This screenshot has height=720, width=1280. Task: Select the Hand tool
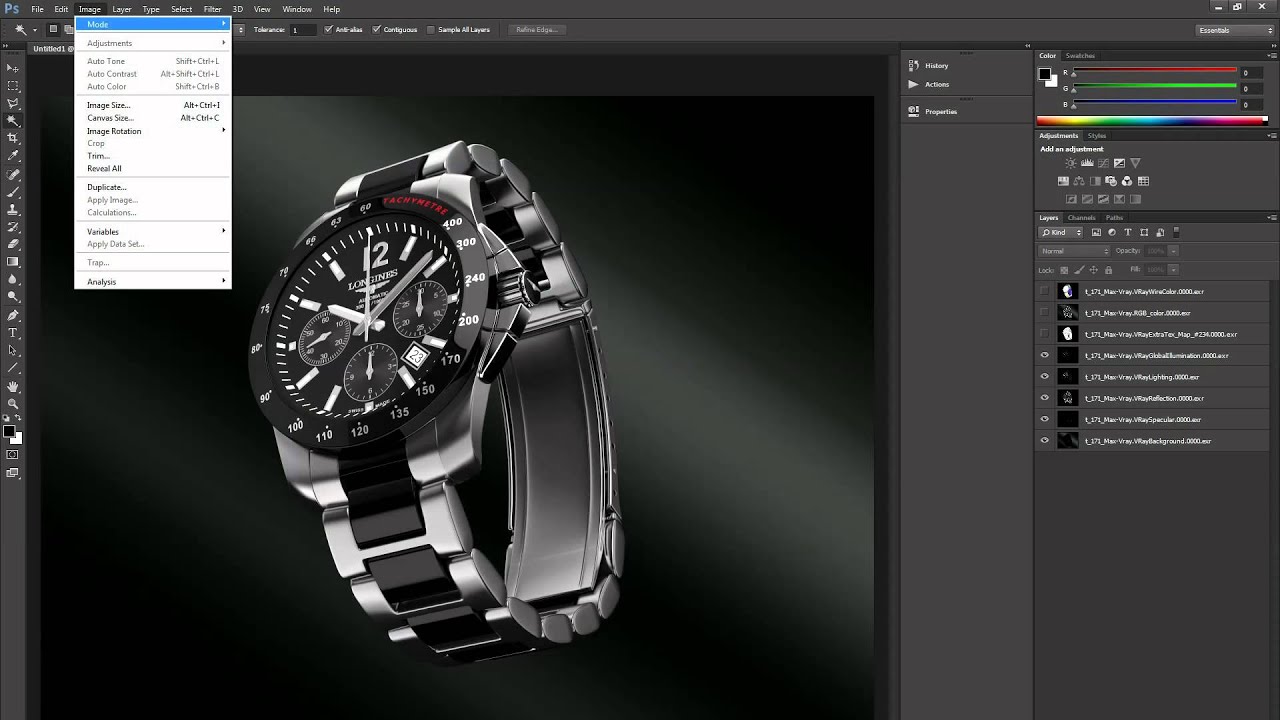[x=13, y=386]
